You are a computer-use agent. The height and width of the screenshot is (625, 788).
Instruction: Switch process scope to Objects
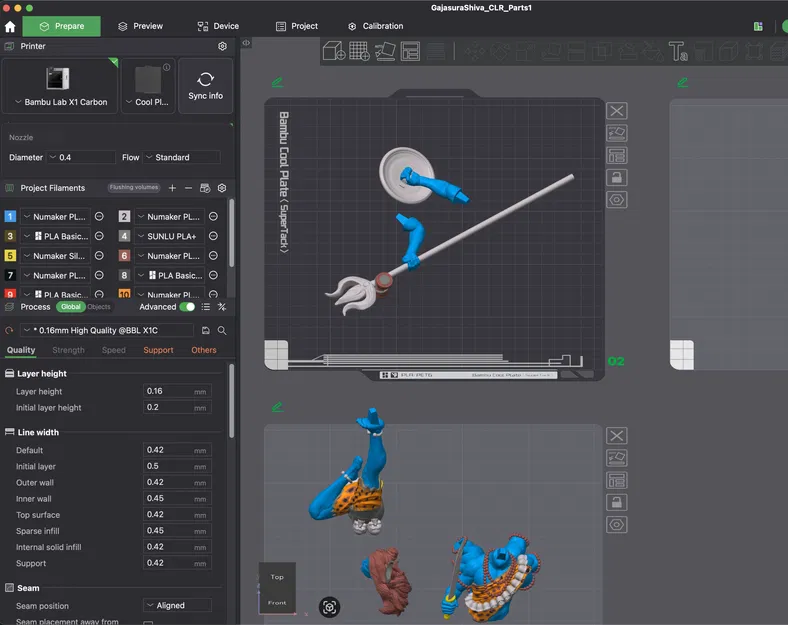[99, 306]
